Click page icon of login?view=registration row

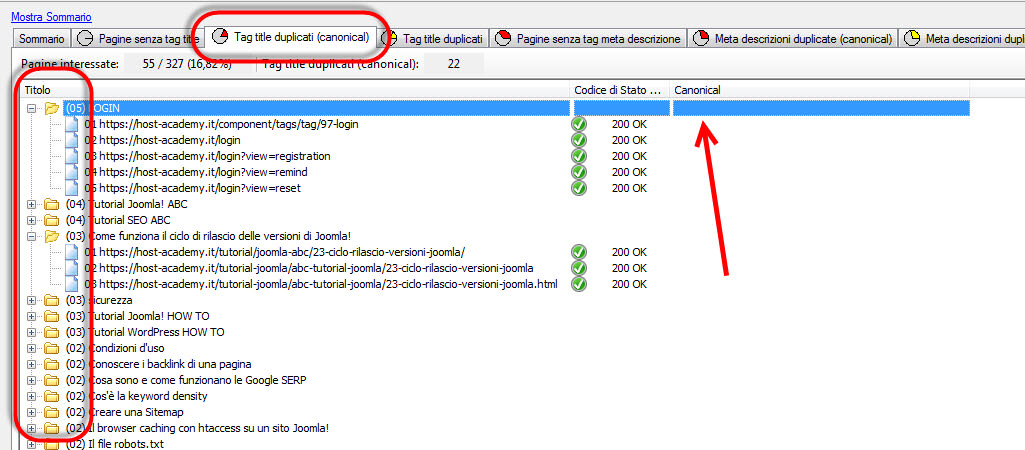72,156
